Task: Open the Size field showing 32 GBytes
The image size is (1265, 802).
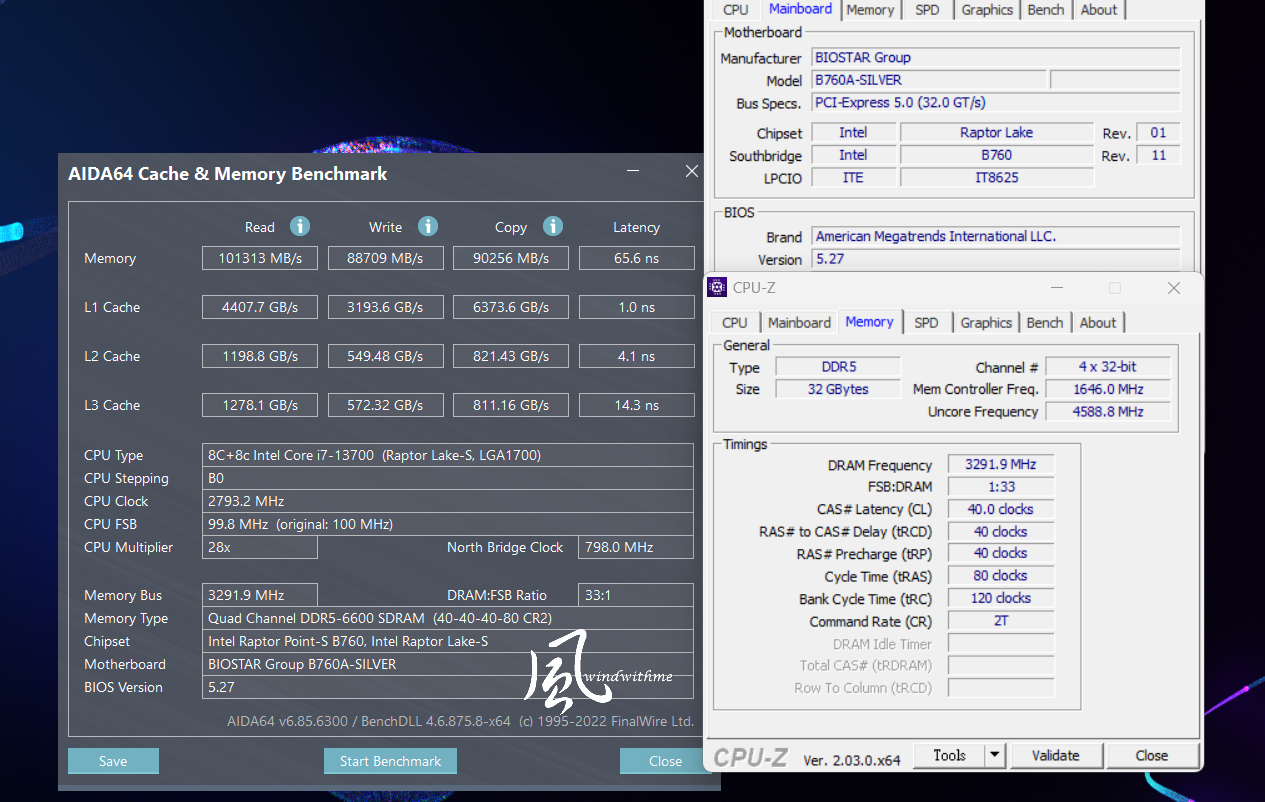Action: tap(838, 389)
